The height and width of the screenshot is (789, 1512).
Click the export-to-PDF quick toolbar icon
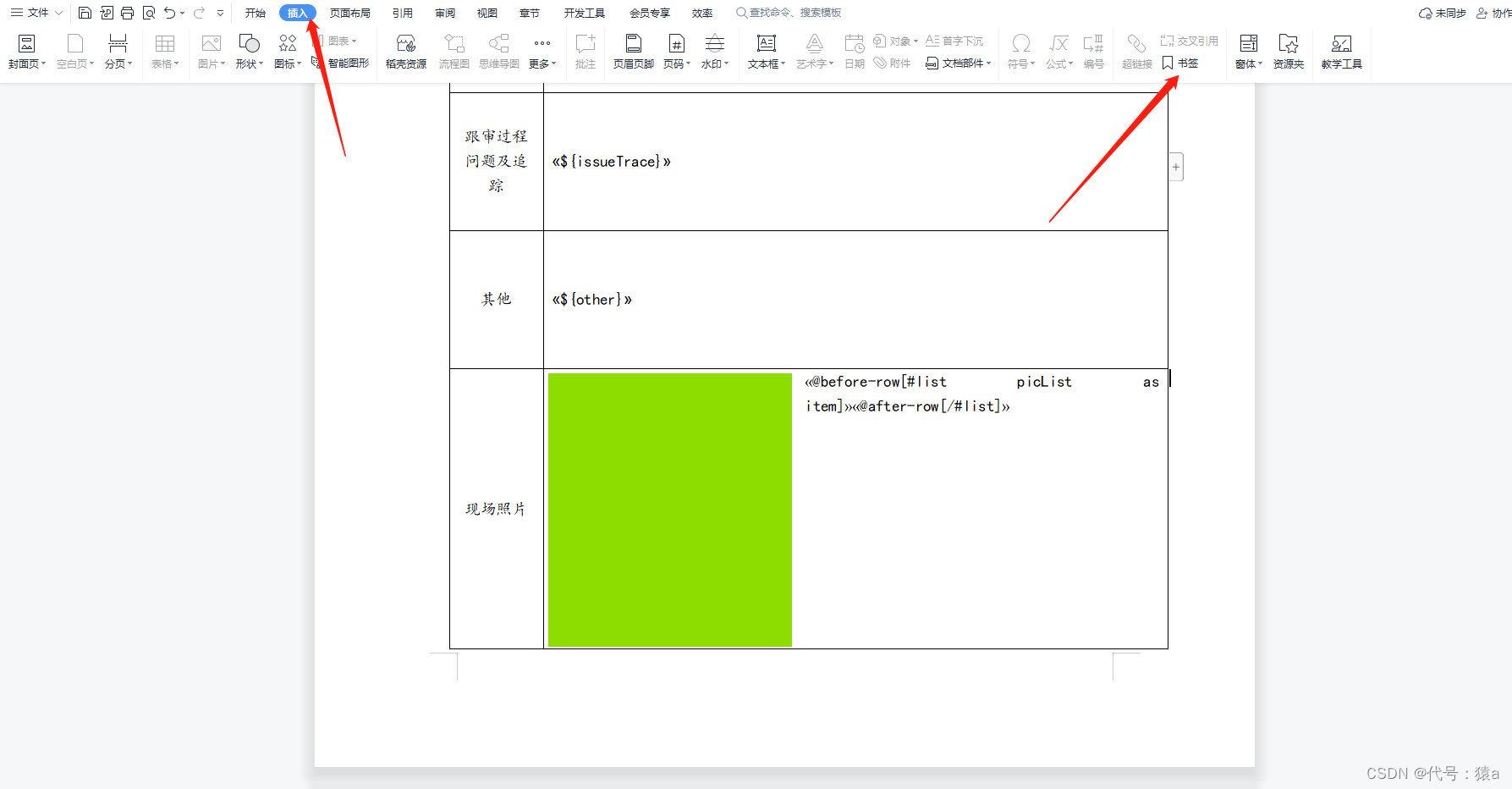click(x=107, y=13)
